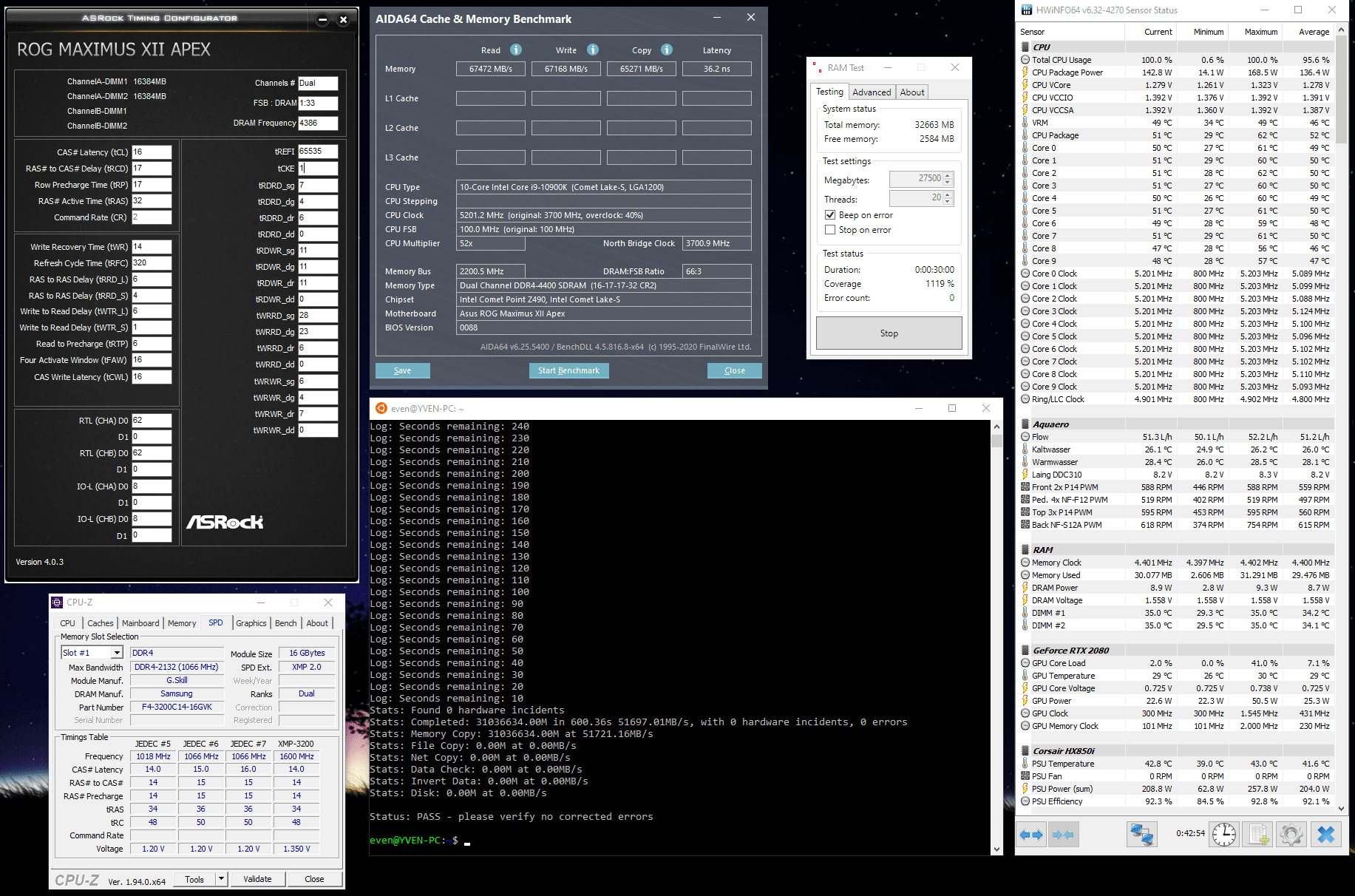The width and height of the screenshot is (1355, 896).
Task: Click the Refresh Cycle Time (tRFC) field
Action: coord(152,263)
